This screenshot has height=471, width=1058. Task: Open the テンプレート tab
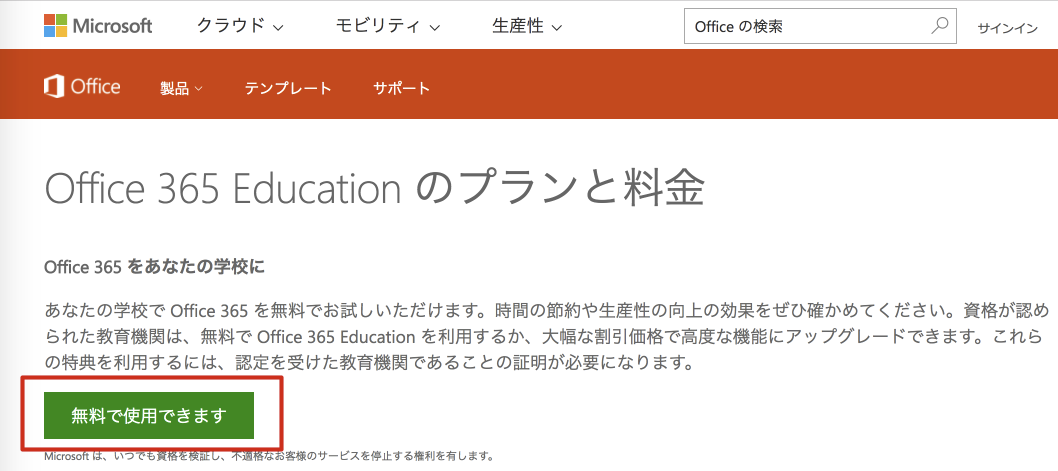pyautogui.click(x=288, y=88)
